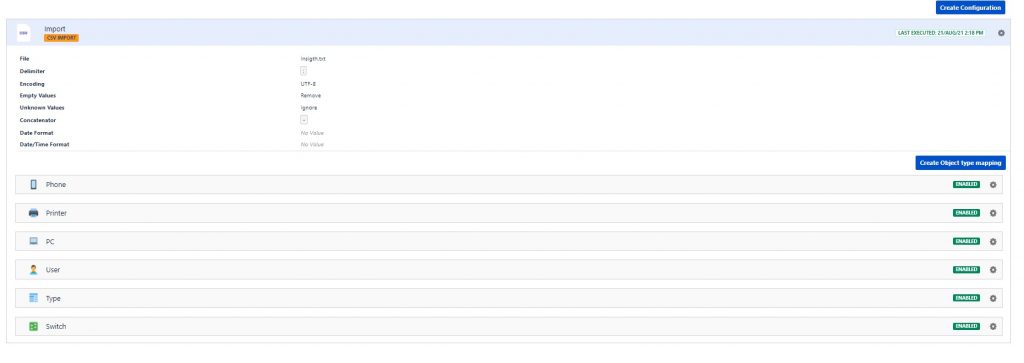
Task: Click the Create Configuration button
Action: click(970, 8)
